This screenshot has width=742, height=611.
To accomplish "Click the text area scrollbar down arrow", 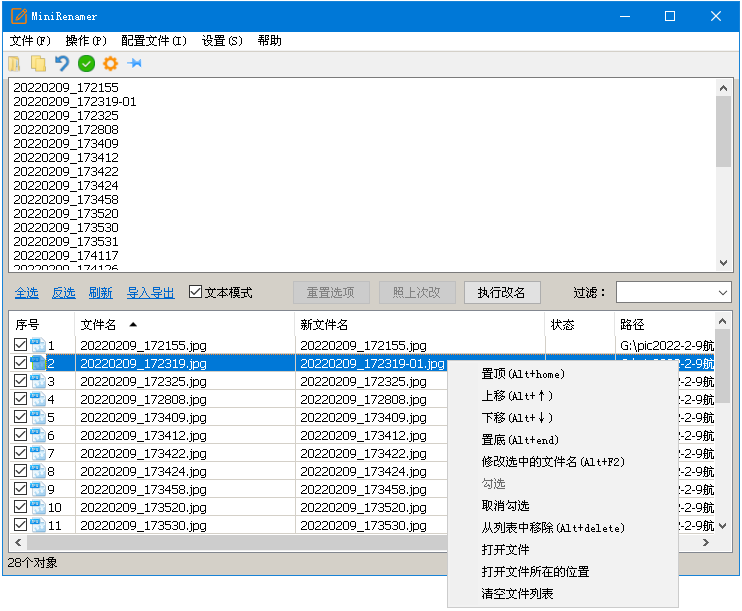I will (724, 263).
